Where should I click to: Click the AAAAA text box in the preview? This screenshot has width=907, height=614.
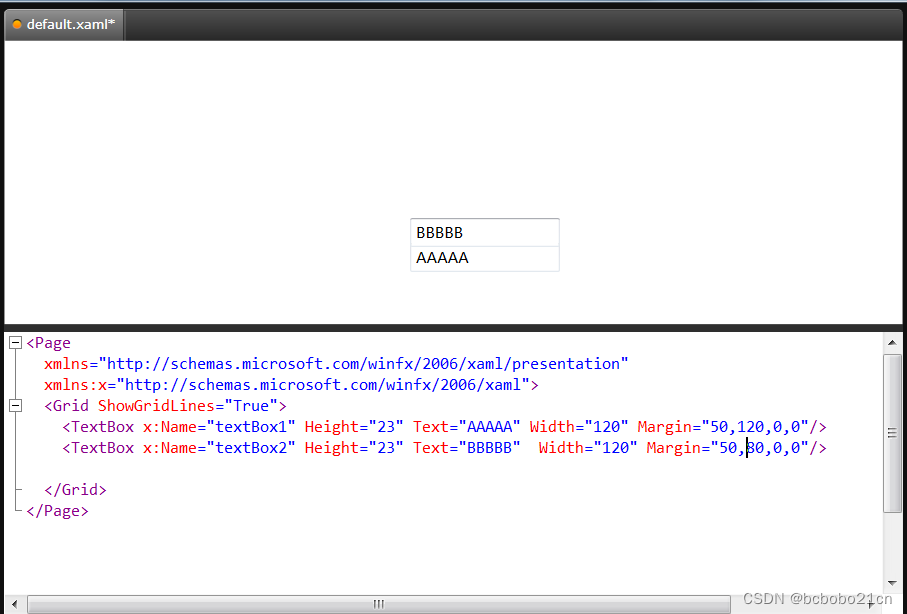[485, 258]
